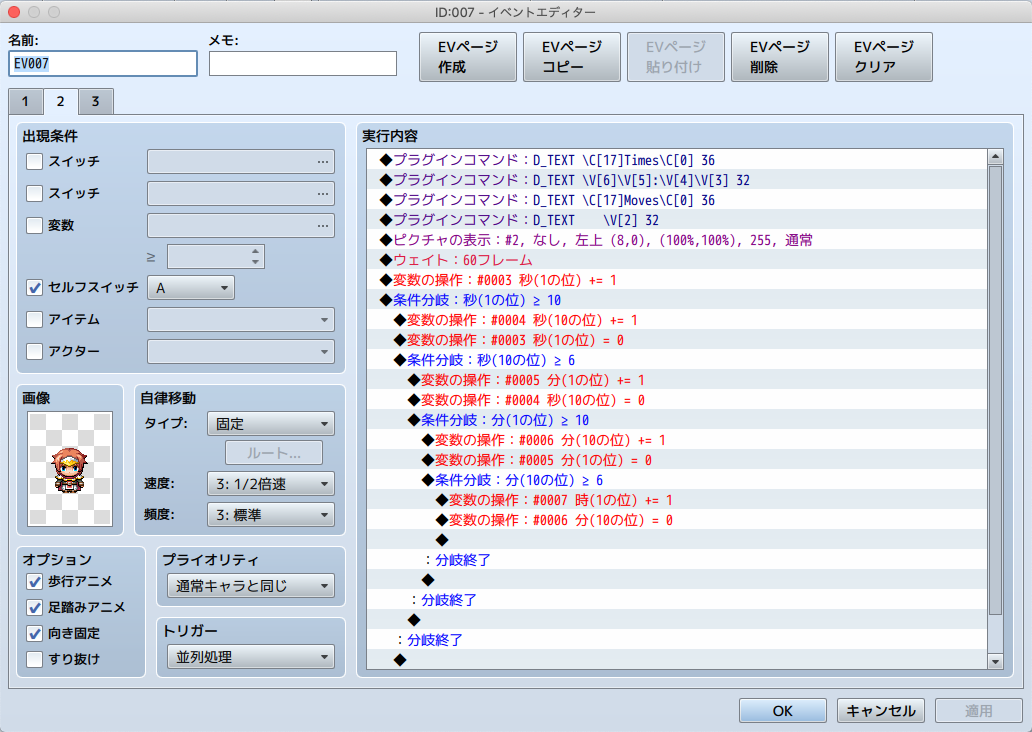
Task: Open the 速度 3: 1/2倍速 dropdown
Action: 271,484
